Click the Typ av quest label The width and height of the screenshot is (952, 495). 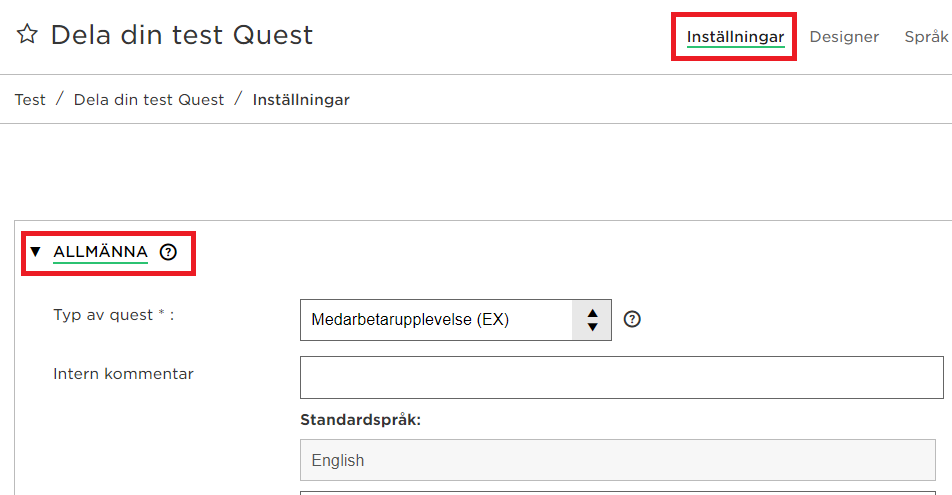[114, 315]
